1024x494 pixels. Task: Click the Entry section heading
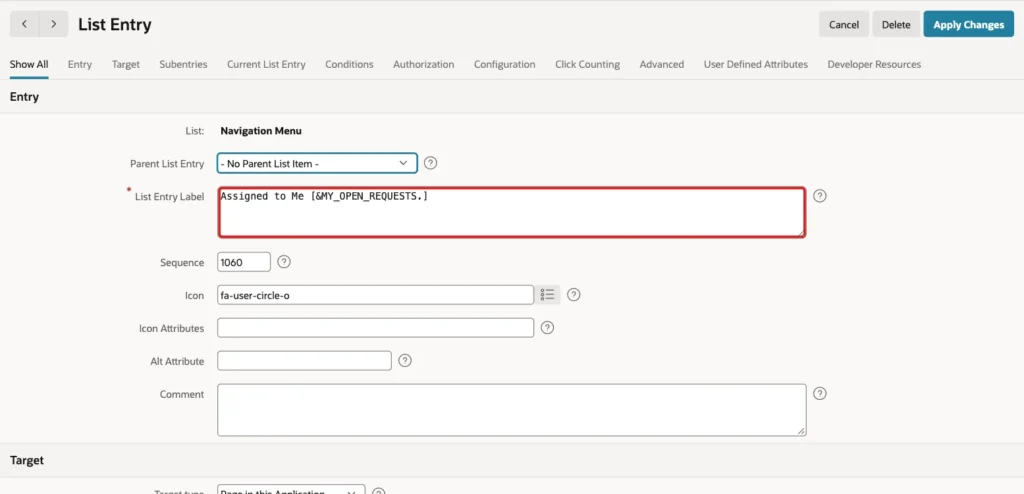[x=24, y=97]
